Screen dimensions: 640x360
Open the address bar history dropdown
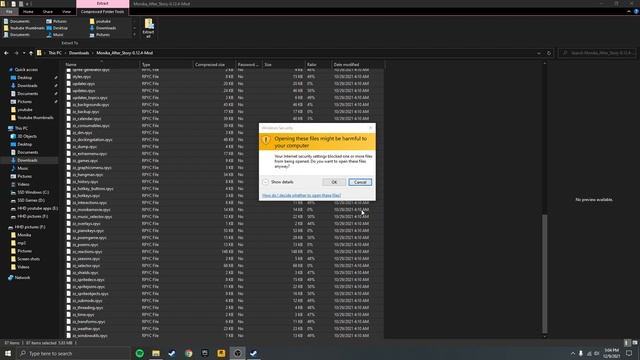click(539, 53)
